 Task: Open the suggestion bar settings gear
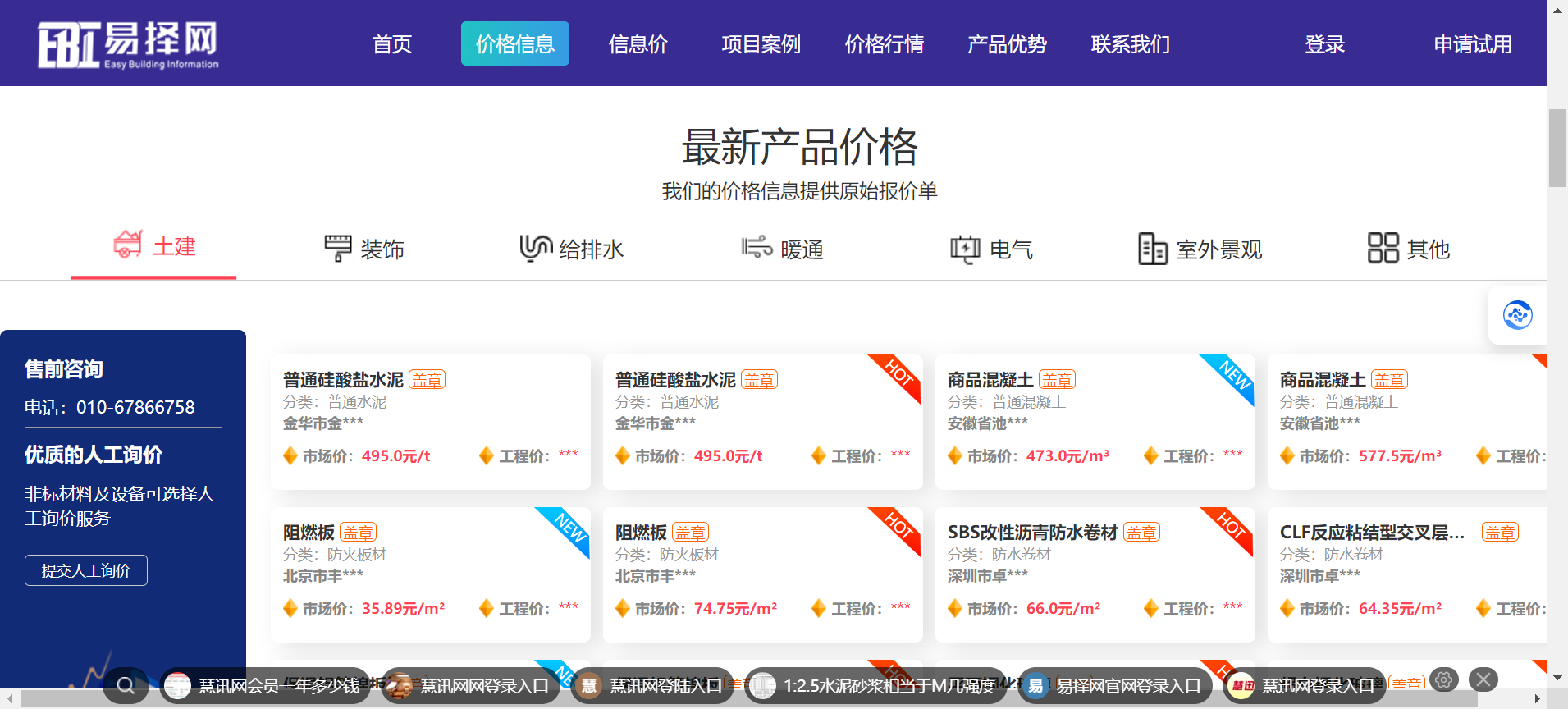(x=1444, y=679)
